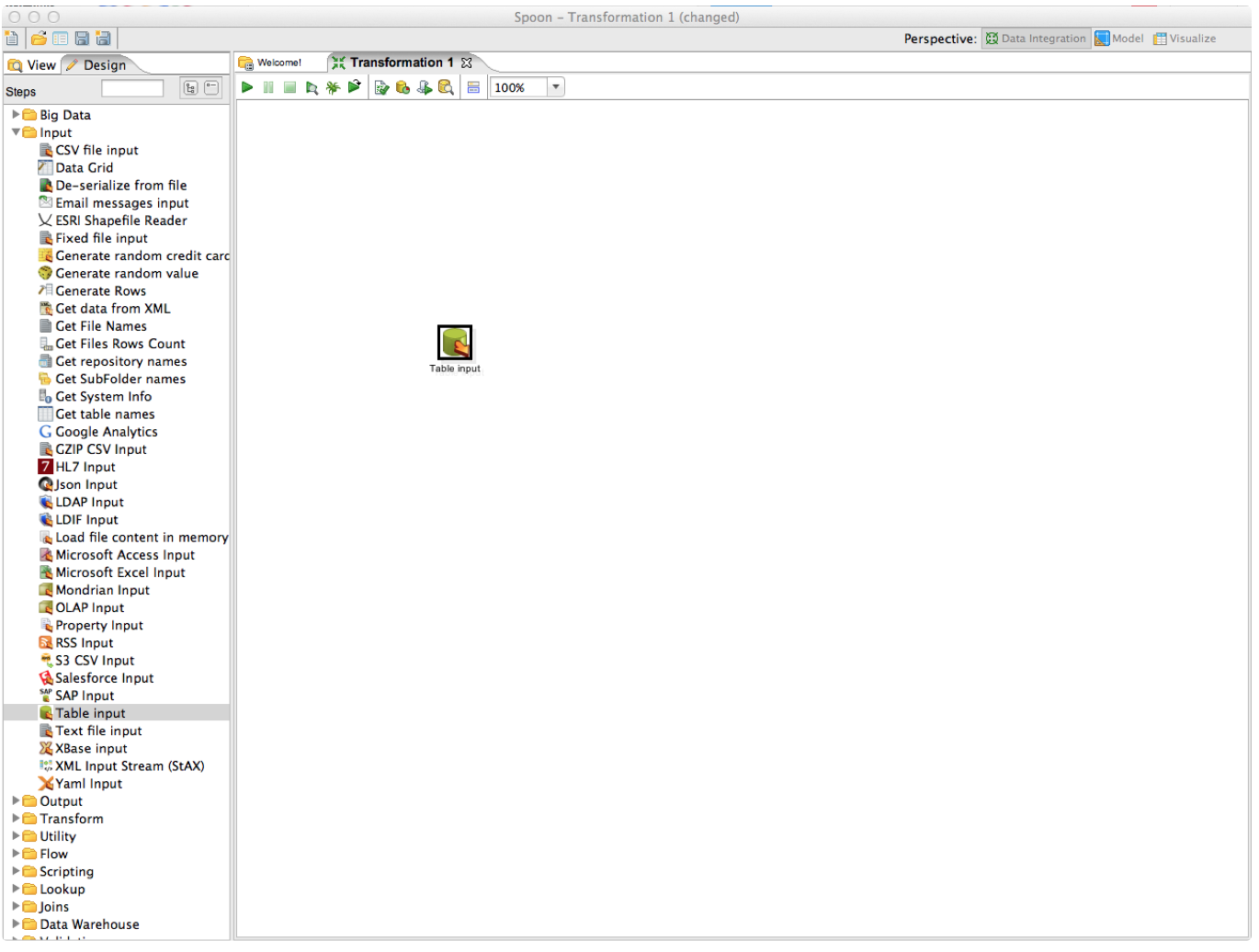Click the Steps search field
Viewport: 1259px width, 952px height.
pyautogui.click(x=132, y=89)
